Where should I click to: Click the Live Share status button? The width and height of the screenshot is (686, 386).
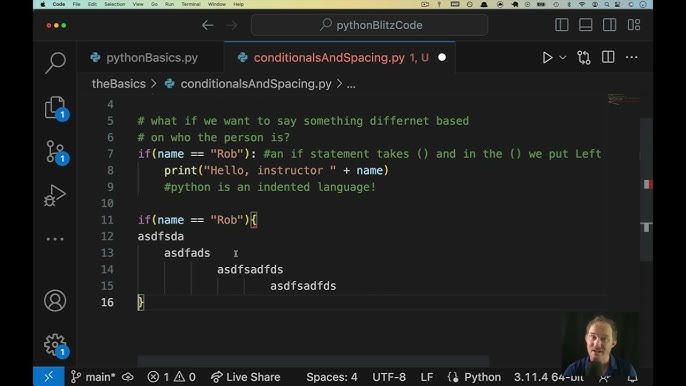245,377
